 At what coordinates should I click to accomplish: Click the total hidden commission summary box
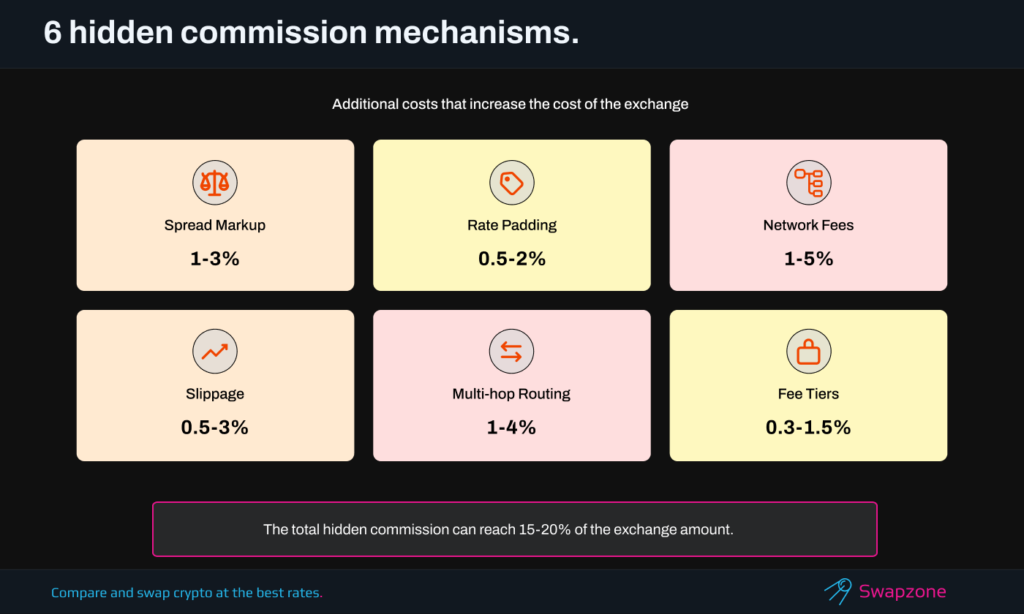(514, 529)
